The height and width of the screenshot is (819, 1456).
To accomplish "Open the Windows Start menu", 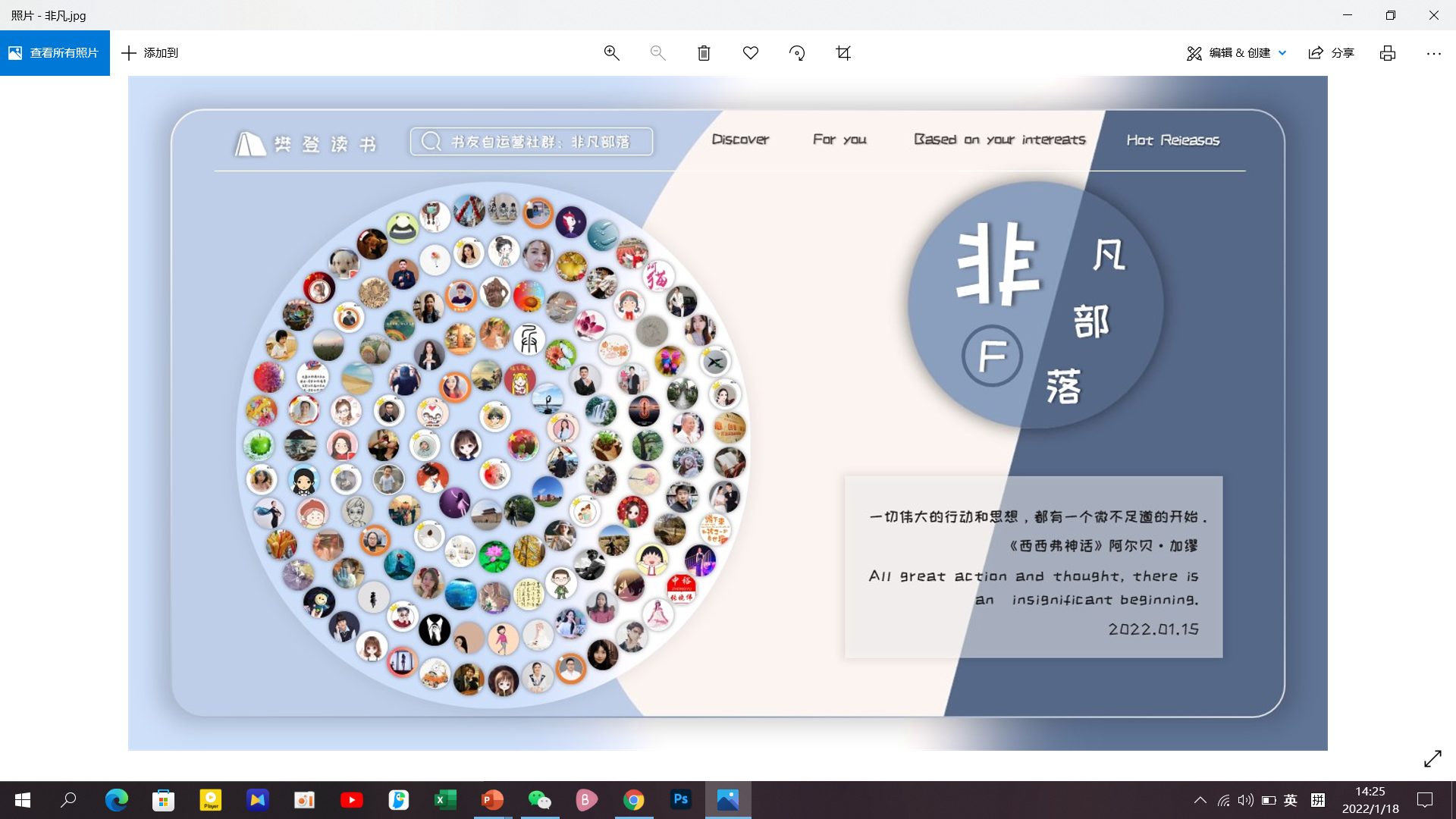I will click(x=23, y=800).
